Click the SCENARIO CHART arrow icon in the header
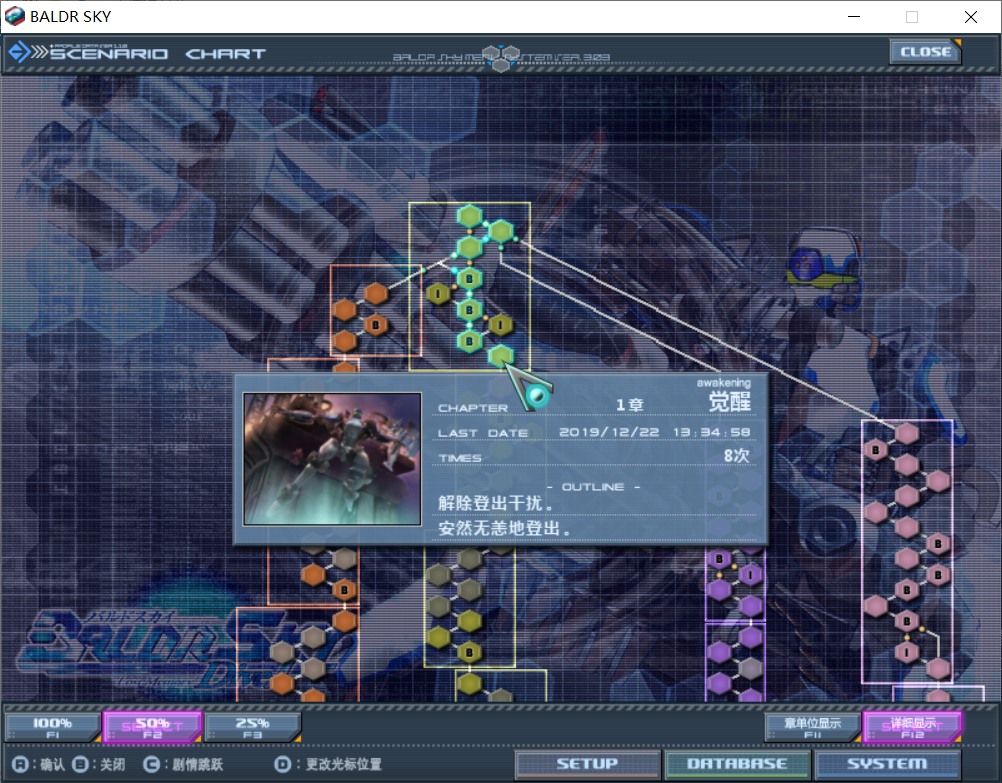The height and width of the screenshot is (783, 1002). pos(20,52)
